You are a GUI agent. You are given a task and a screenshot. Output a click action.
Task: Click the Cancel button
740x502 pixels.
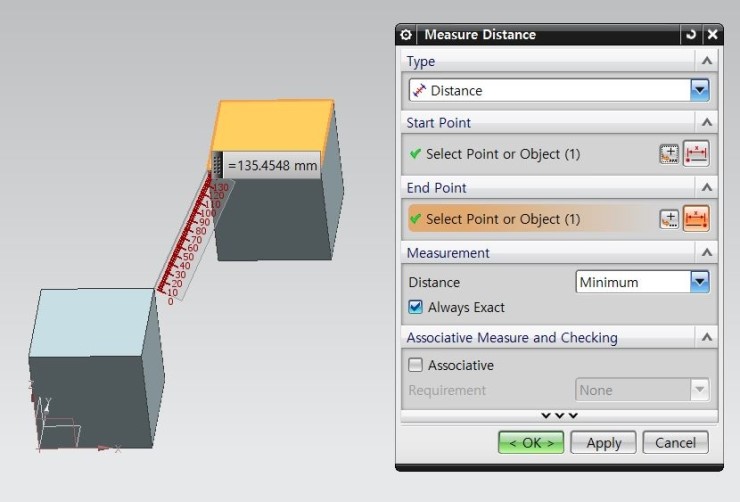pos(675,443)
